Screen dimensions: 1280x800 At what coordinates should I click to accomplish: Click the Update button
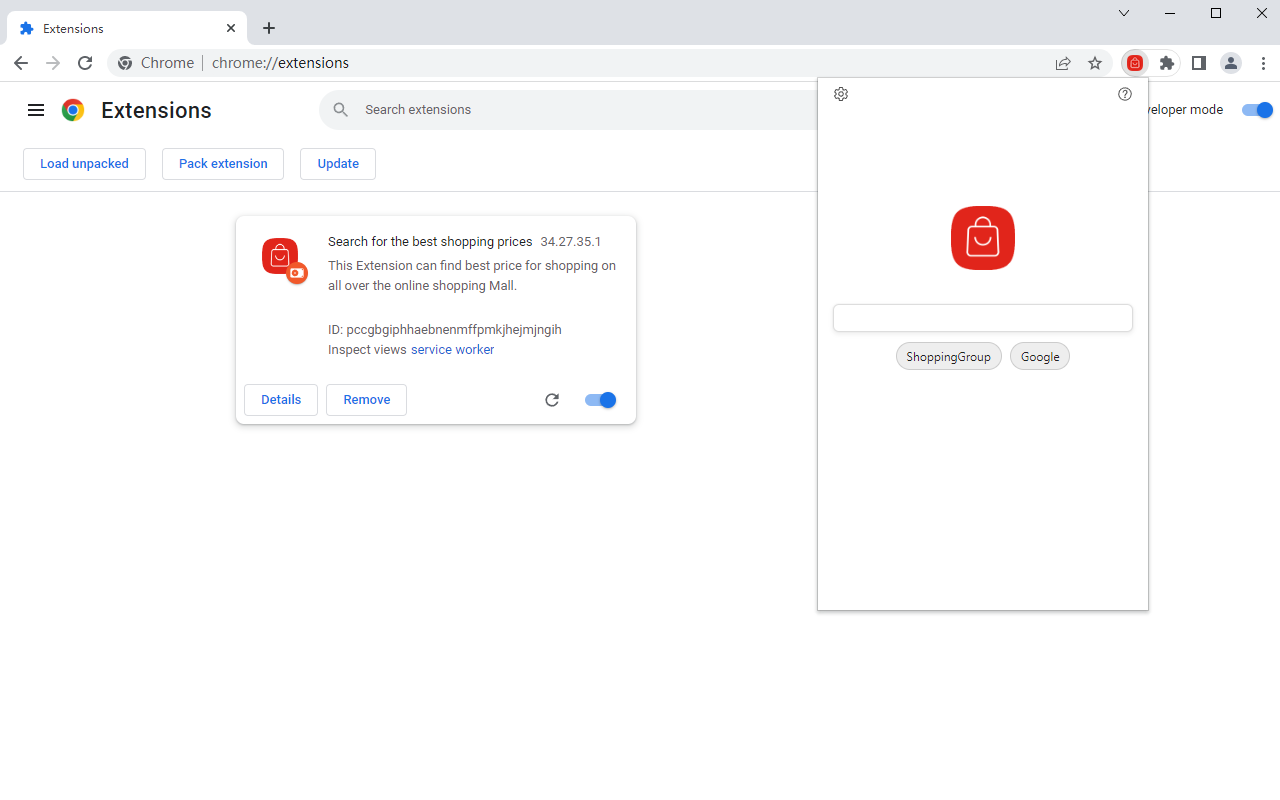(x=338, y=164)
